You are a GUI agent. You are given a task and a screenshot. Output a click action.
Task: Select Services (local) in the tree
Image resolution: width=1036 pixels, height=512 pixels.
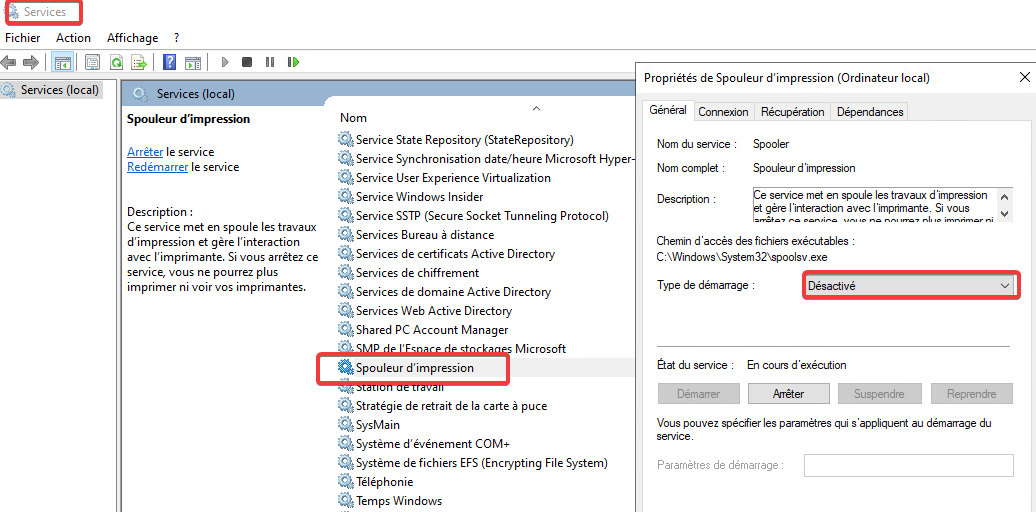click(59, 90)
